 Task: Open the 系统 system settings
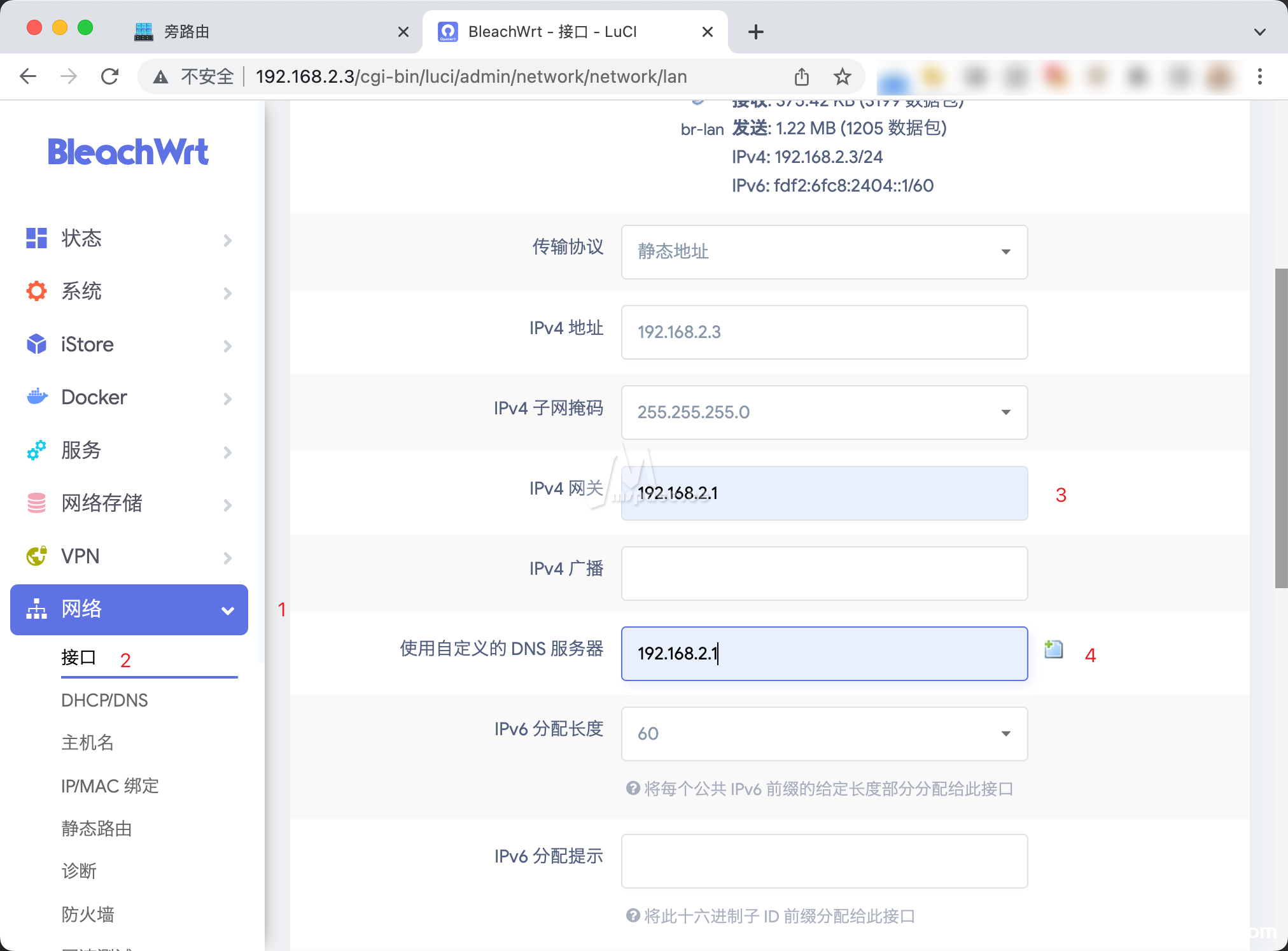pos(81,292)
